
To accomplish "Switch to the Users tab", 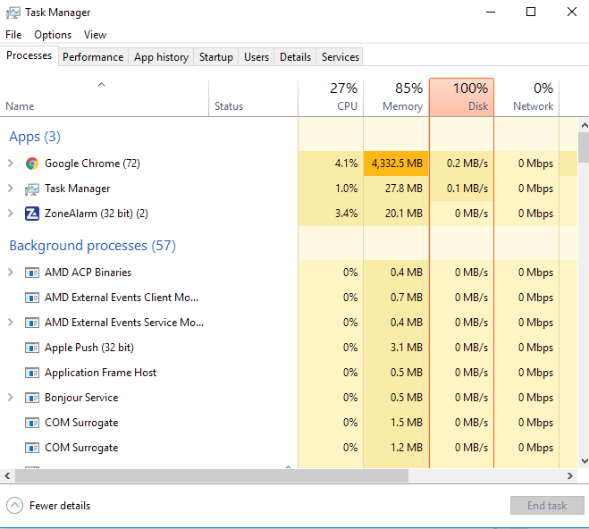I will [x=257, y=57].
